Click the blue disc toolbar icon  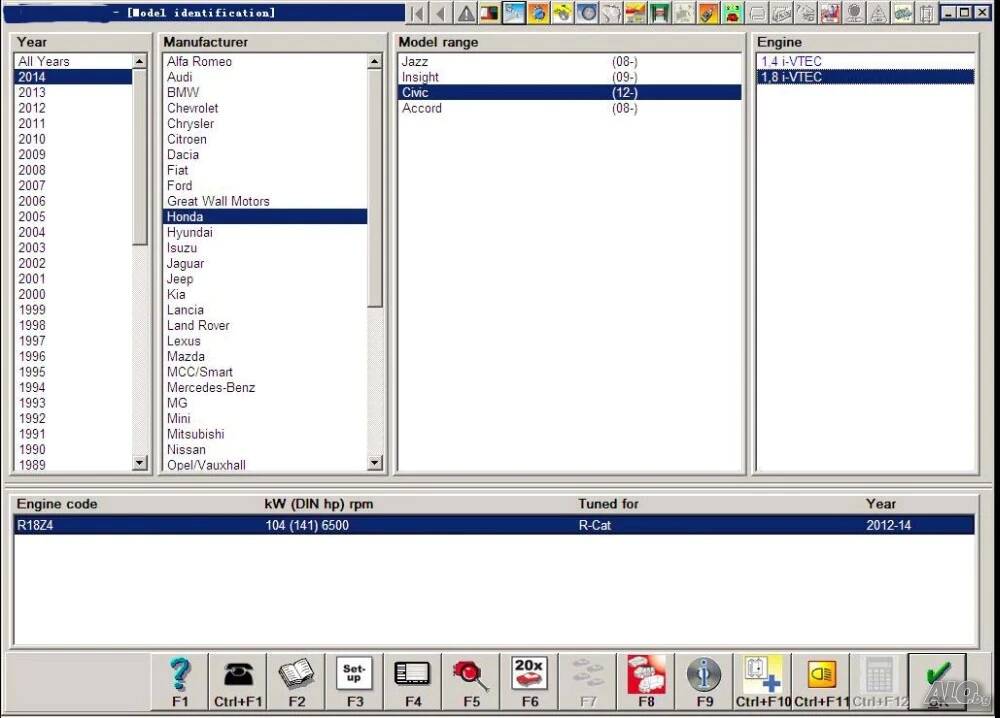[x=587, y=13]
